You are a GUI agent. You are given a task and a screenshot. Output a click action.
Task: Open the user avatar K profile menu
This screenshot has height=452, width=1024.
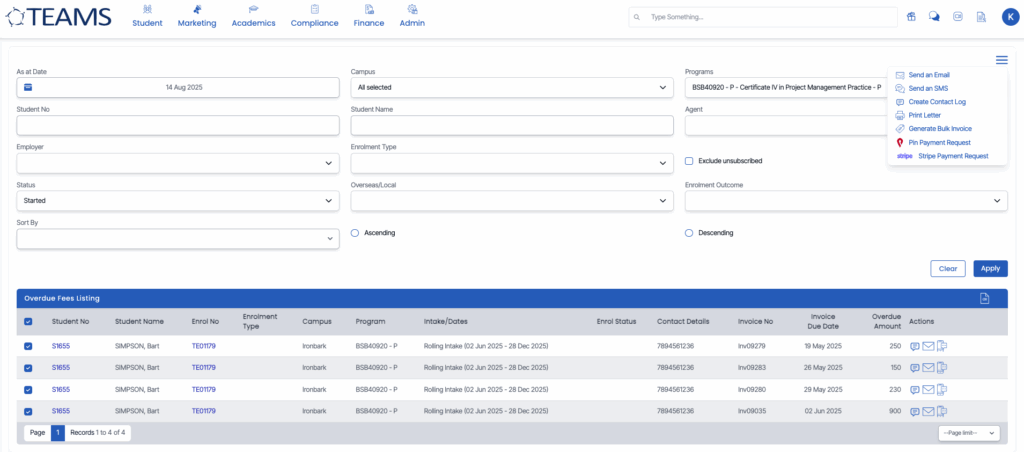1008,17
